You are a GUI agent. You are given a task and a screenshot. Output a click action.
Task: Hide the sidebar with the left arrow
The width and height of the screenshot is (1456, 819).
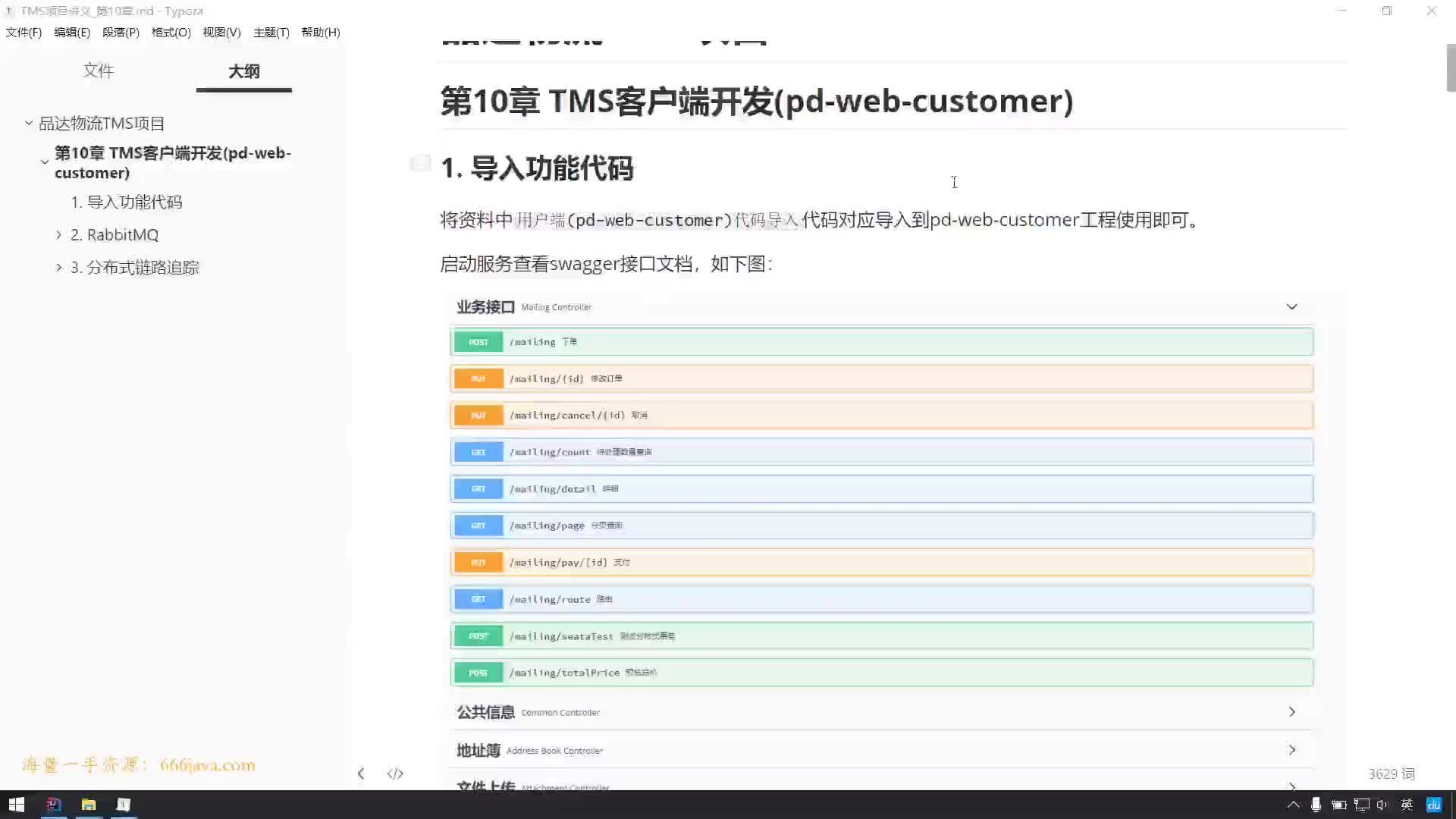point(361,773)
